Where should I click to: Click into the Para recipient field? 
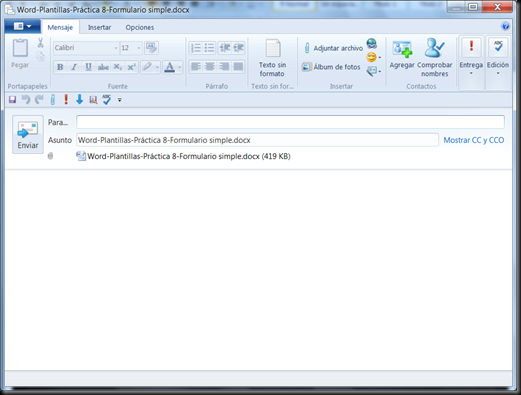click(290, 122)
